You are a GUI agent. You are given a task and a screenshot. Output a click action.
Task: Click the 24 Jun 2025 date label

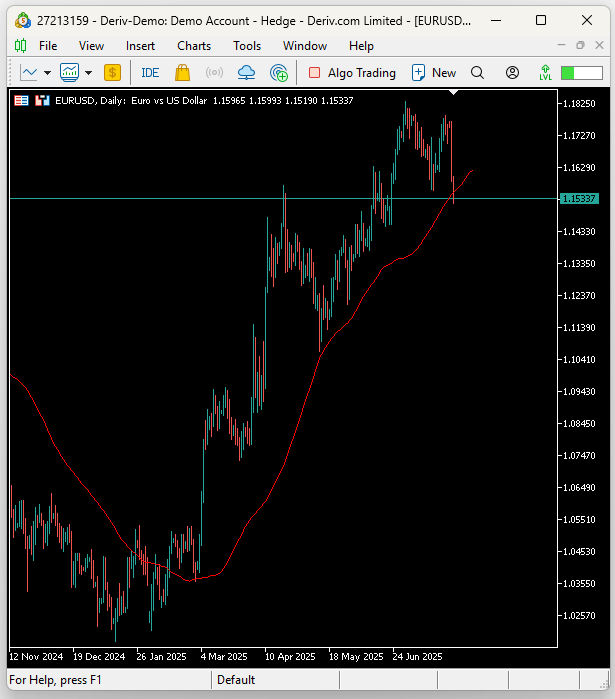(418, 657)
